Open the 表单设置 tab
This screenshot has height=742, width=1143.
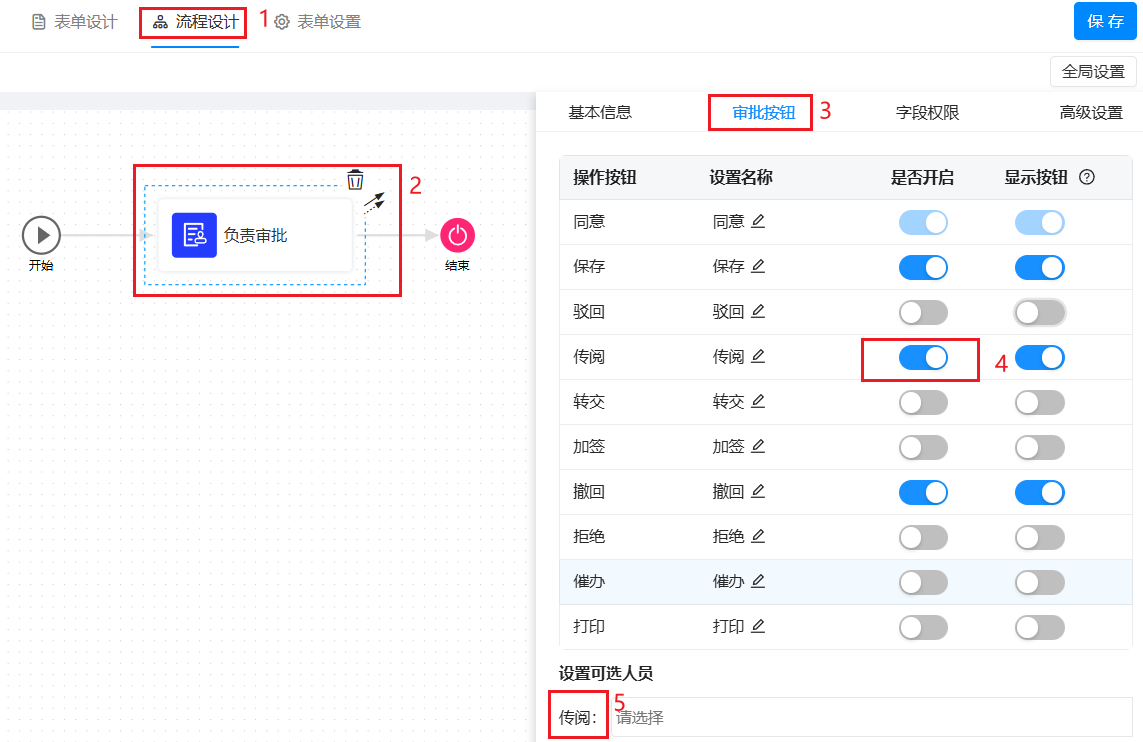[x=318, y=22]
